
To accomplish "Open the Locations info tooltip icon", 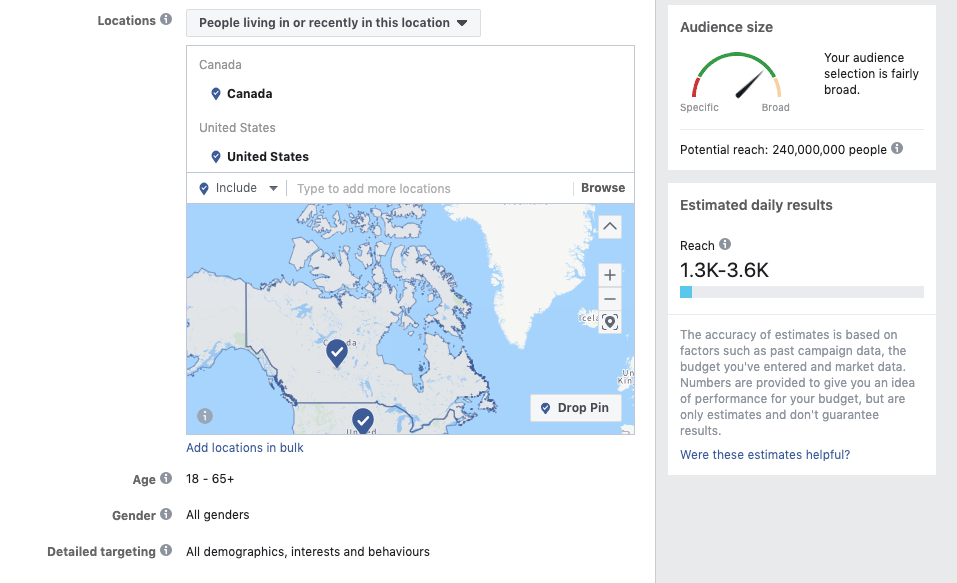I will point(166,20).
